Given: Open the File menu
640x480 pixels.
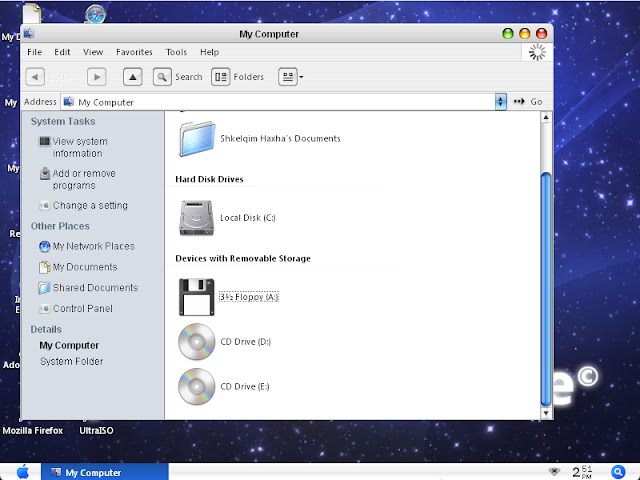Looking at the screenshot, I should [34, 52].
